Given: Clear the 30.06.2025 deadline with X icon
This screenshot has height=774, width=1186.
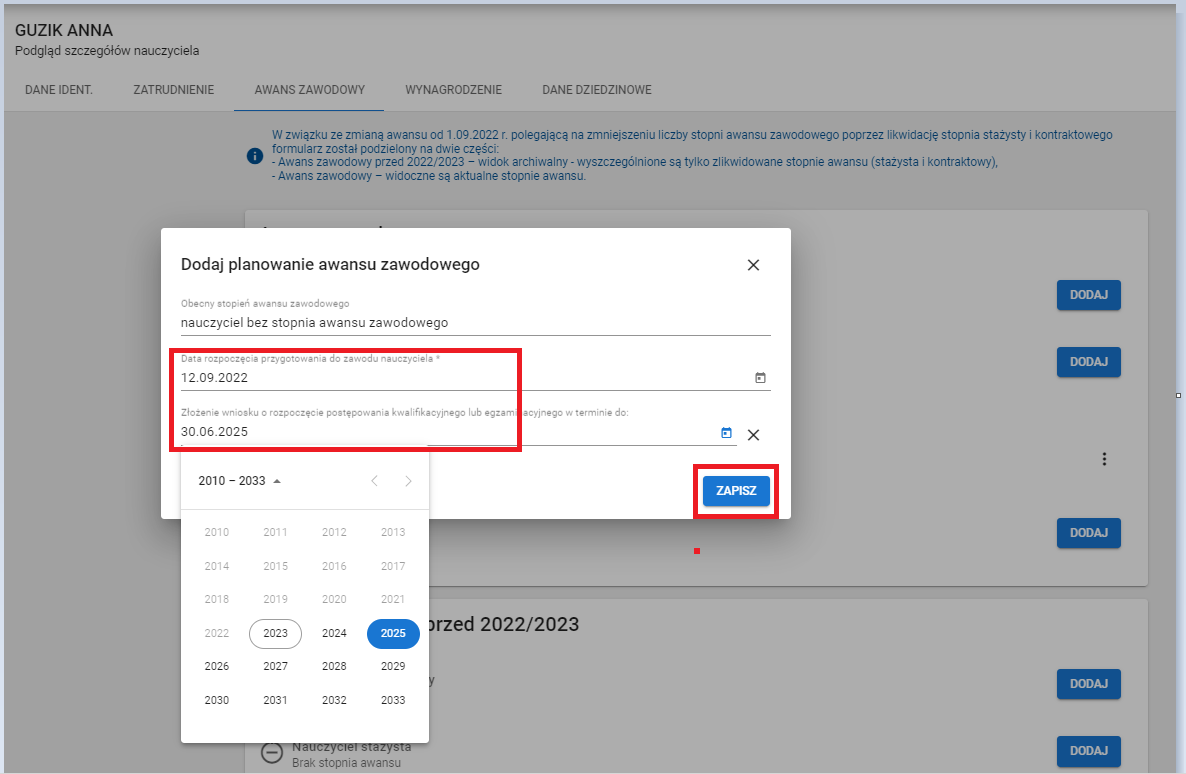Looking at the screenshot, I should [x=753, y=435].
